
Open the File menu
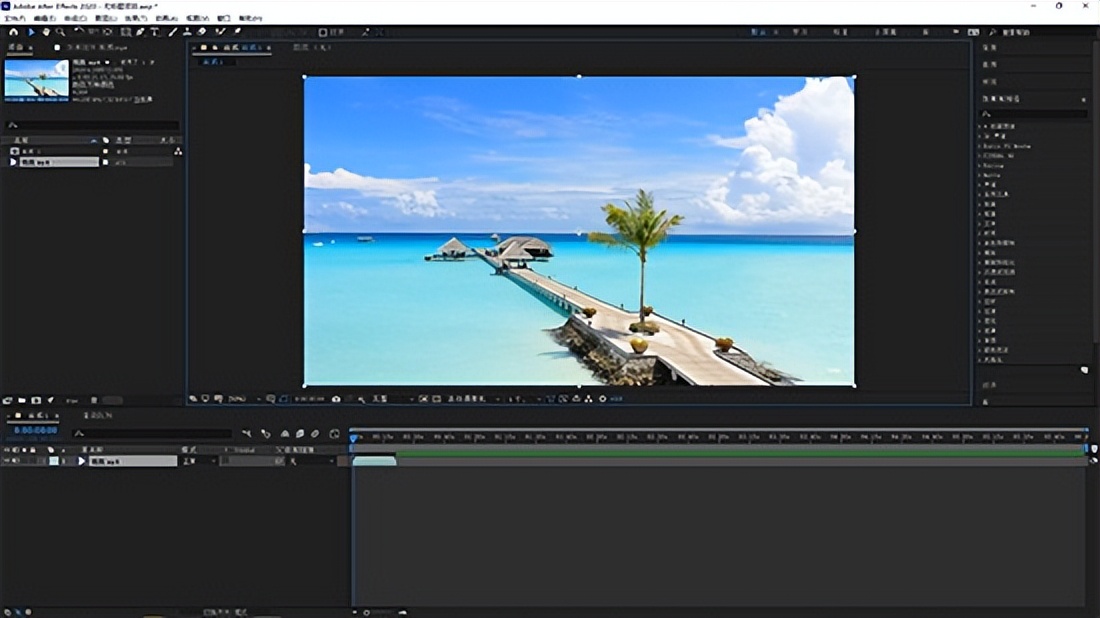(x=14, y=18)
